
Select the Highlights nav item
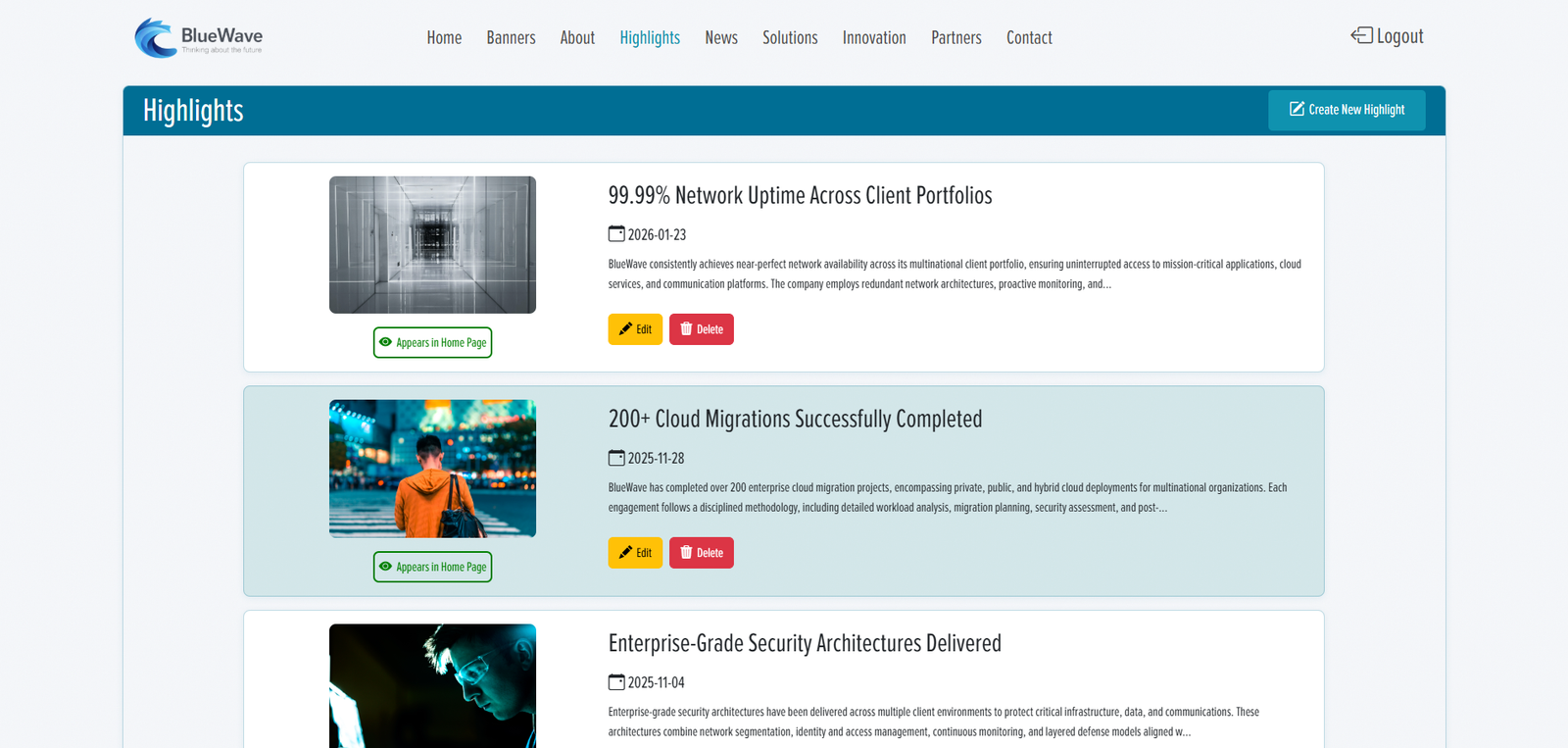(650, 37)
